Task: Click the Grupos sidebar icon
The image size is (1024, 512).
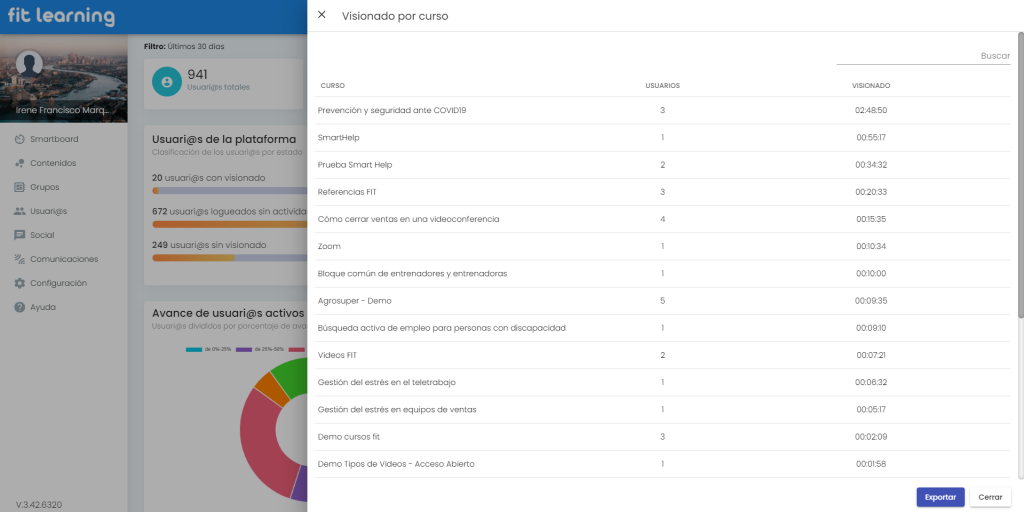Action: [20, 187]
